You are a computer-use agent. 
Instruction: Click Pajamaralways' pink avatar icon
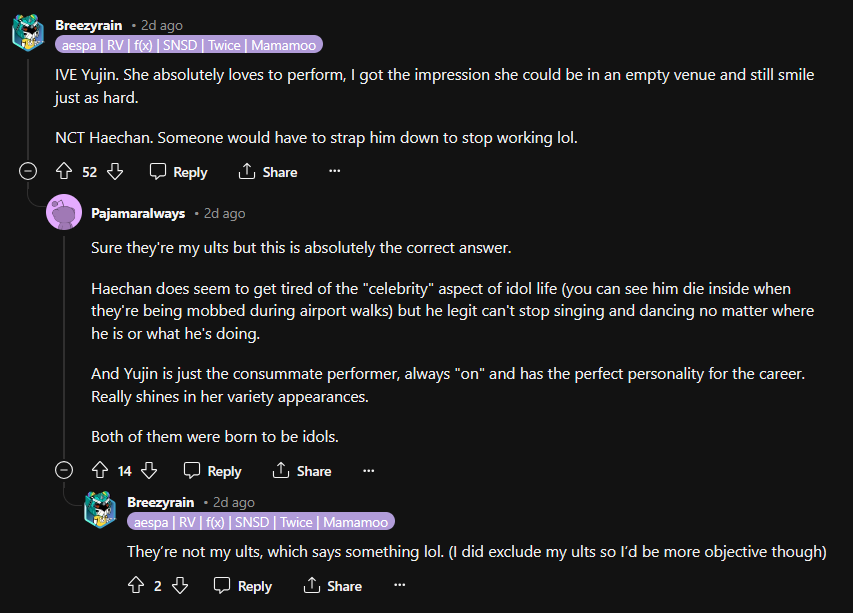pyautogui.click(x=64, y=212)
